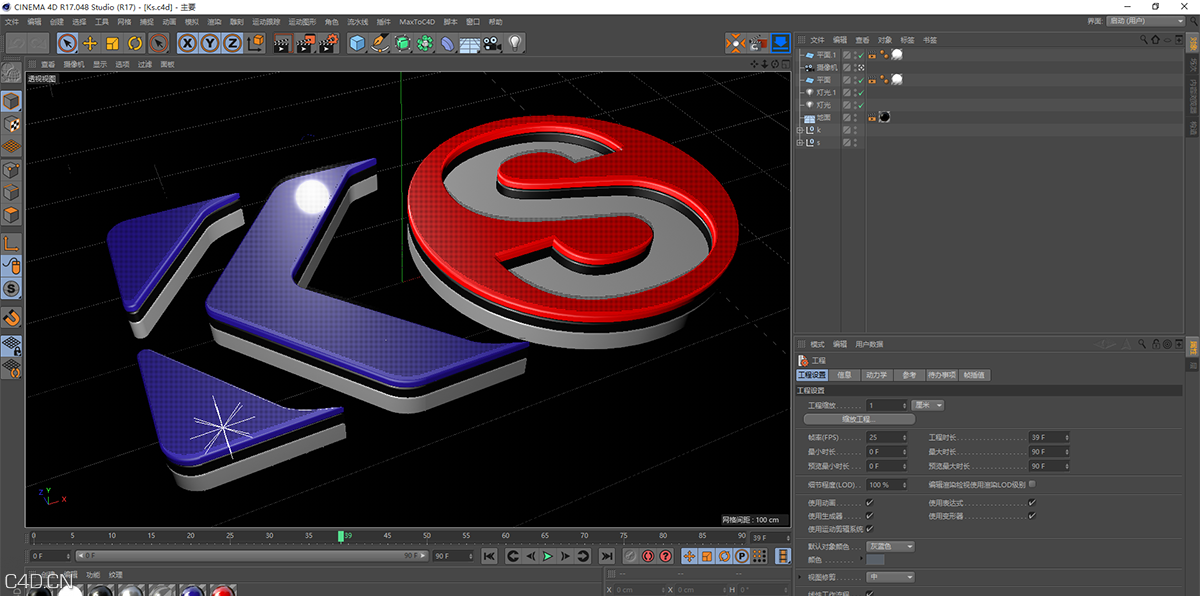Expand the k object hierarchy
1200x596 pixels.
[x=800, y=129]
